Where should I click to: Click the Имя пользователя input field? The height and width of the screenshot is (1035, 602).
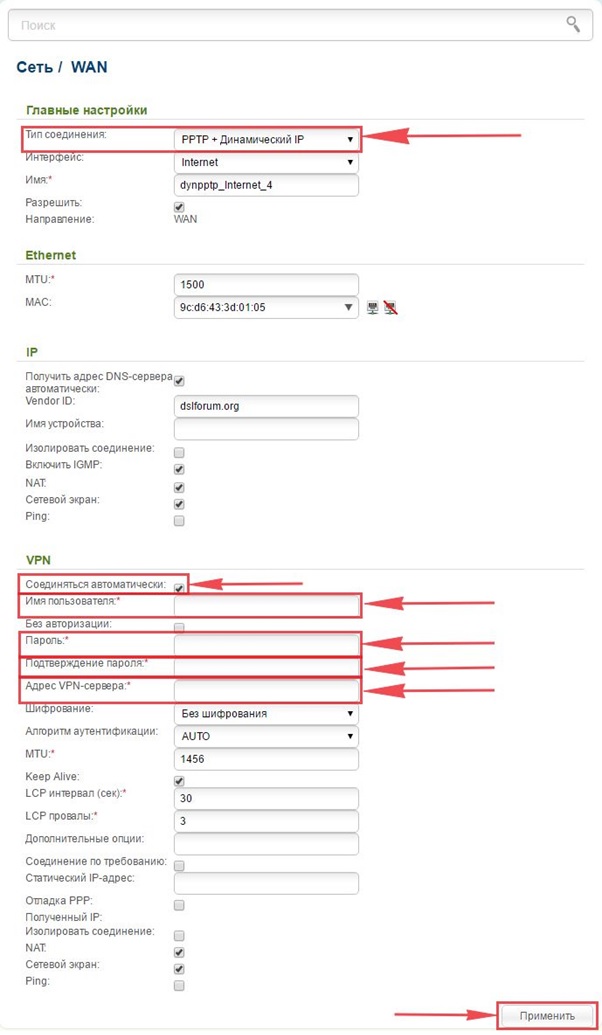[x=265, y=603]
